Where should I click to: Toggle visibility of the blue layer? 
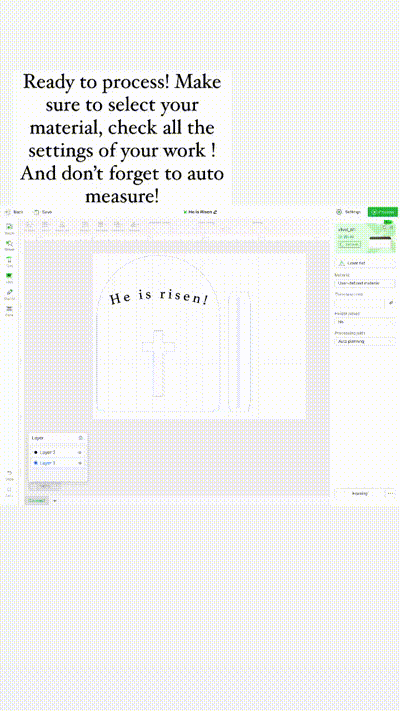(80, 463)
